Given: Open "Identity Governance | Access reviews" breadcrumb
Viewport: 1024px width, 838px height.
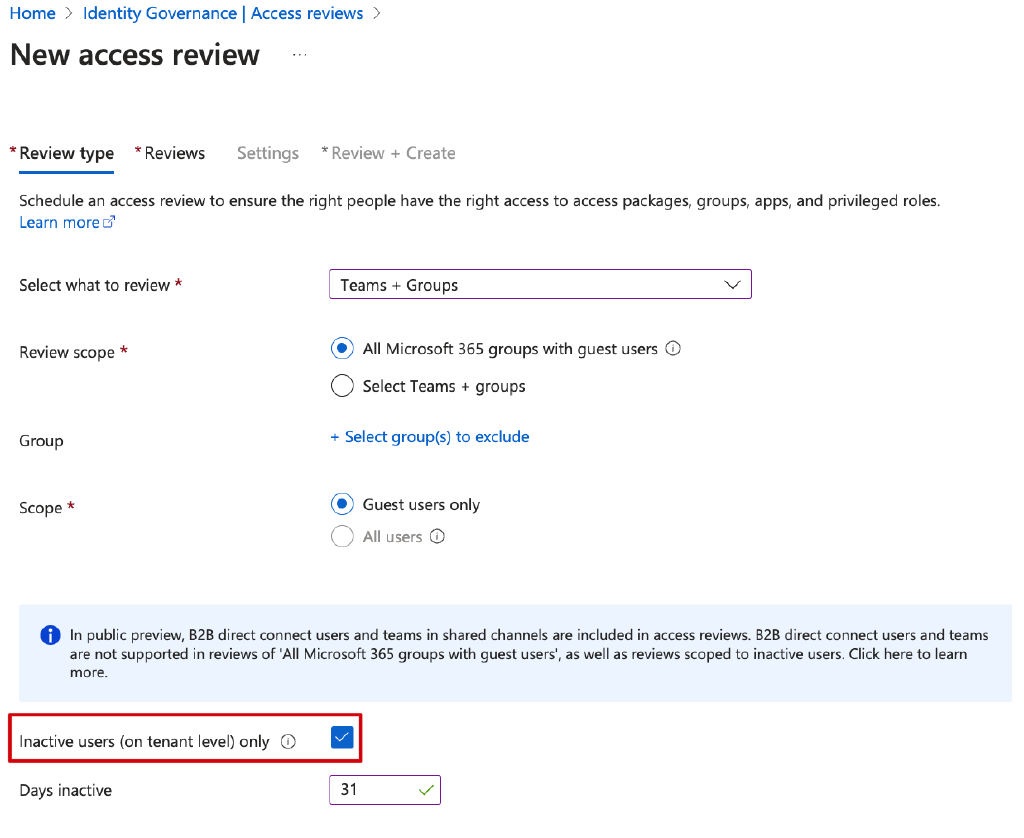Looking at the screenshot, I should pos(222,13).
